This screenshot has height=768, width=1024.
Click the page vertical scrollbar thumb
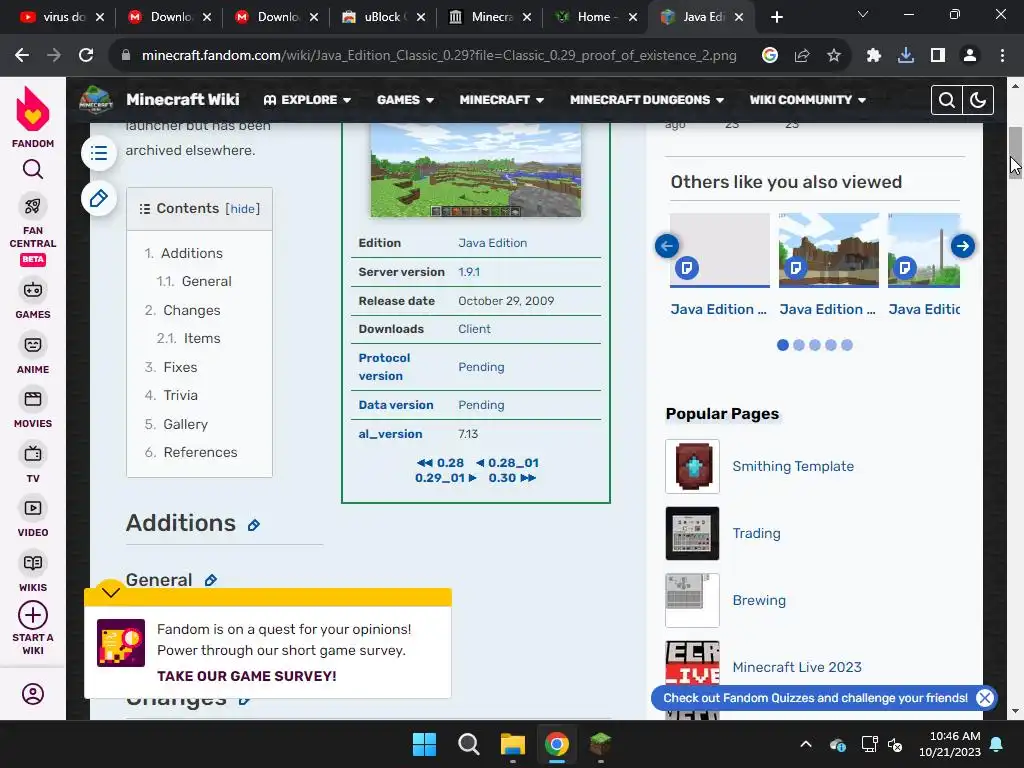tap(1016, 151)
